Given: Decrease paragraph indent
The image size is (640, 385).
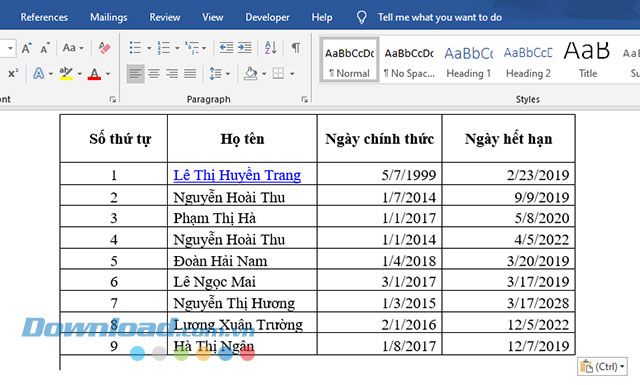Looking at the screenshot, I should (x=226, y=48).
